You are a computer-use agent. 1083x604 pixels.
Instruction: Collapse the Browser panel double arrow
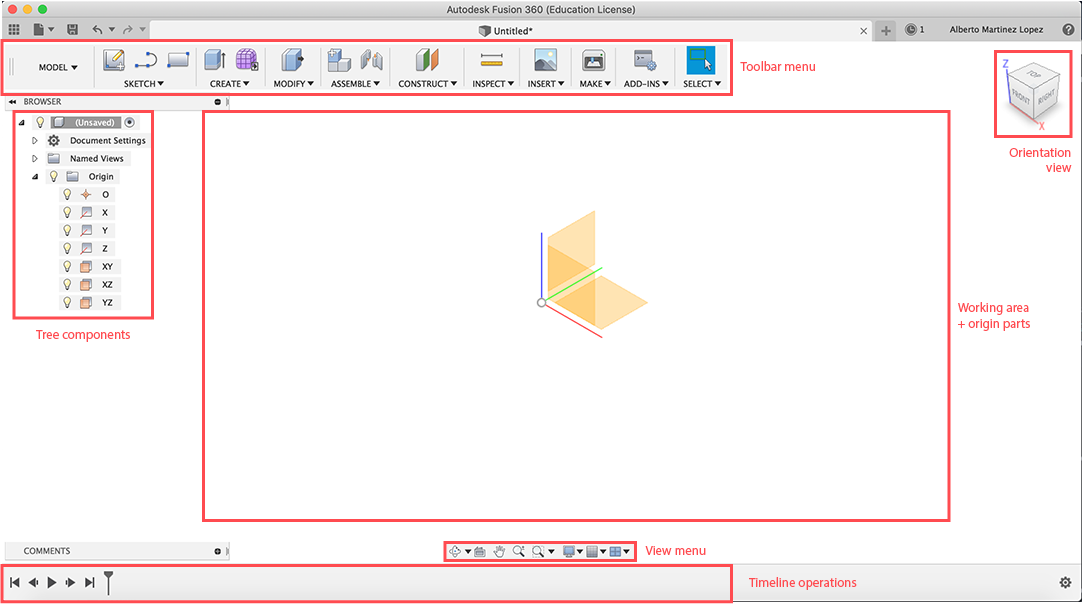point(12,102)
